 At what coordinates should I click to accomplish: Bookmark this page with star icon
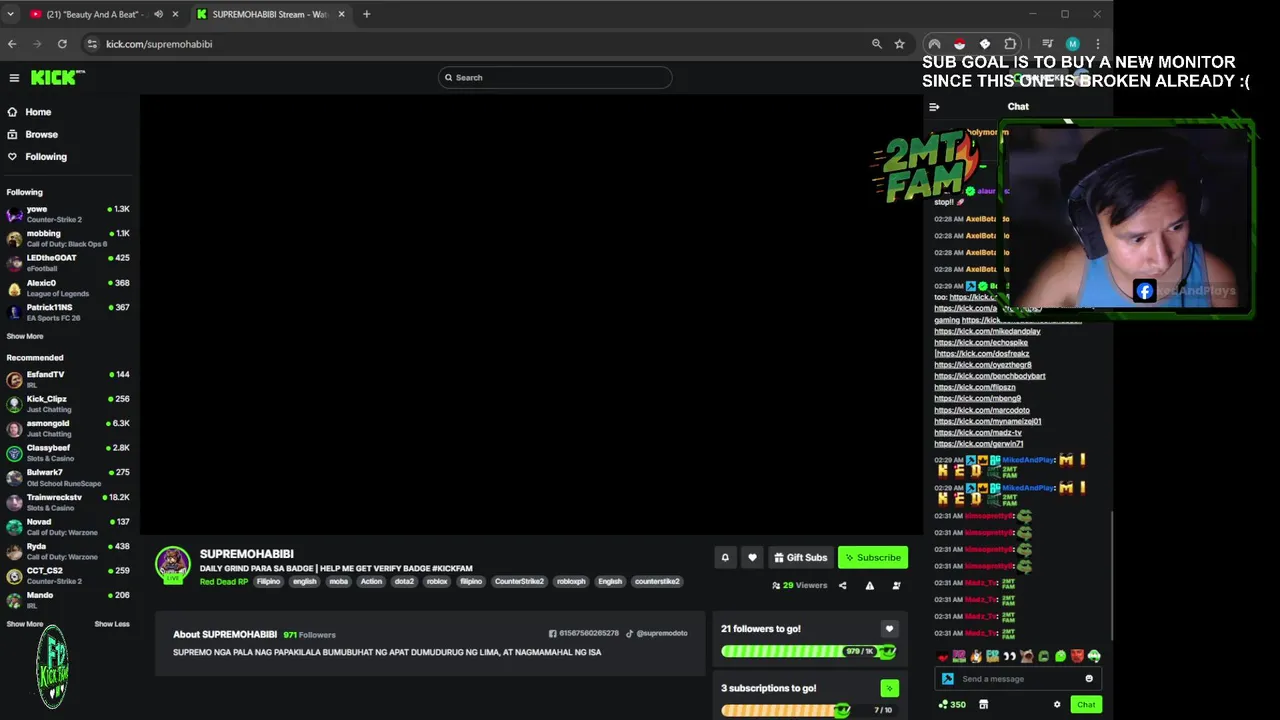tap(899, 44)
